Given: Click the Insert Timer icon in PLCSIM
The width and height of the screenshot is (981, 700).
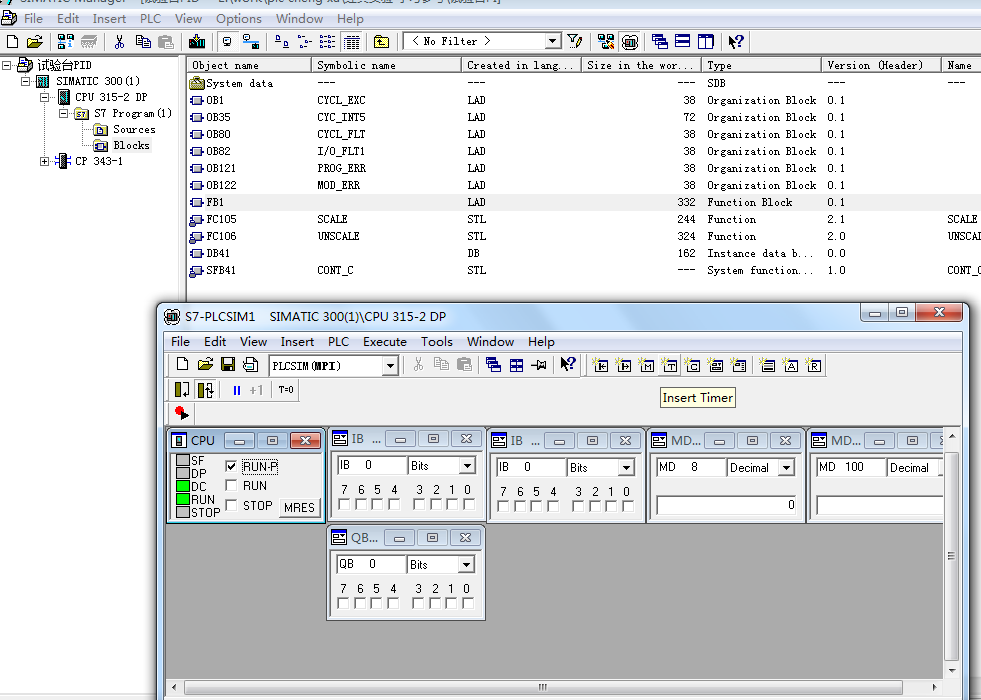Looking at the screenshot, I should coord(669,365).
